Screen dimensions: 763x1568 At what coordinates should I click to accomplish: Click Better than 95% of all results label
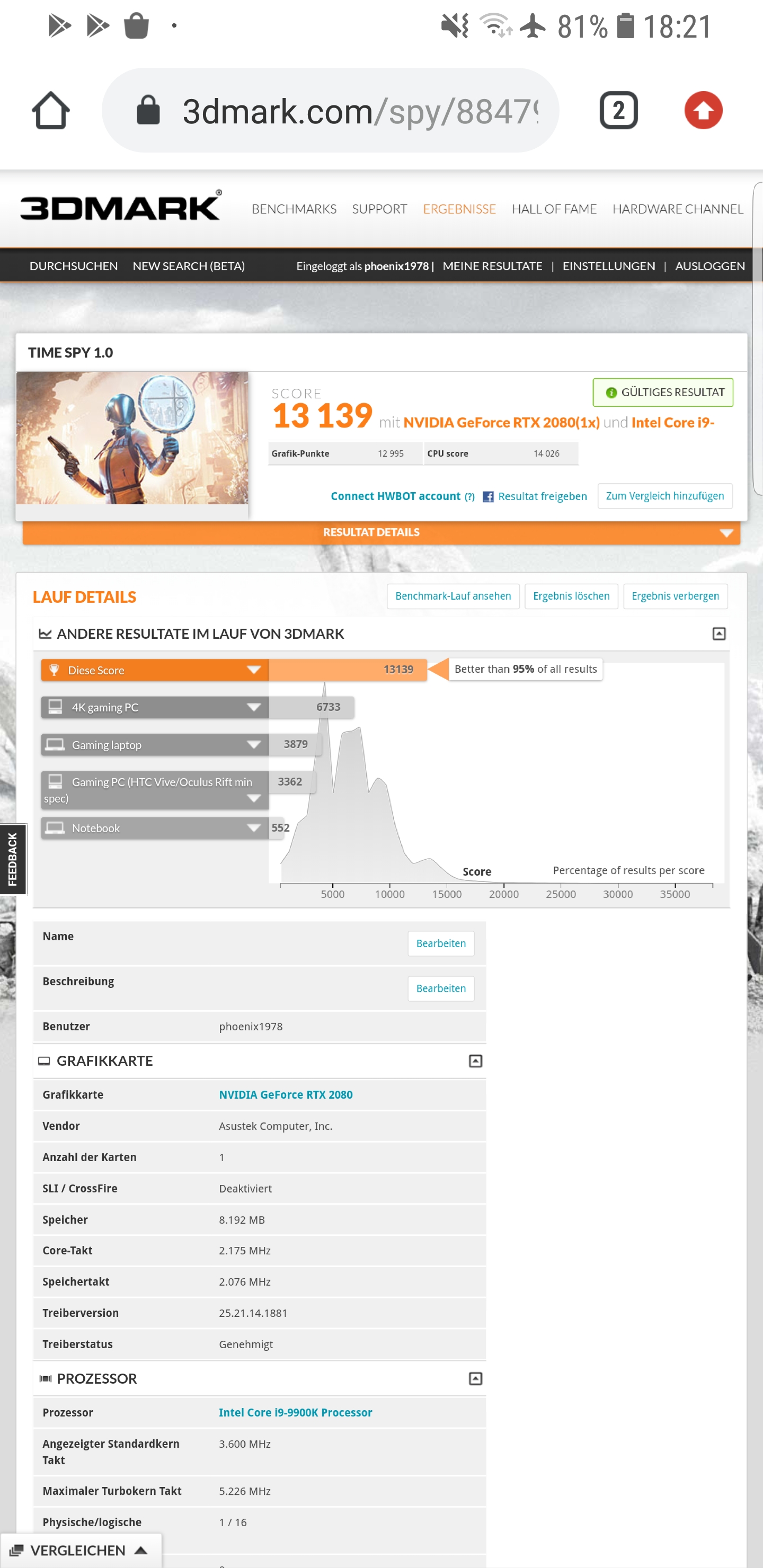coord(526,669)
